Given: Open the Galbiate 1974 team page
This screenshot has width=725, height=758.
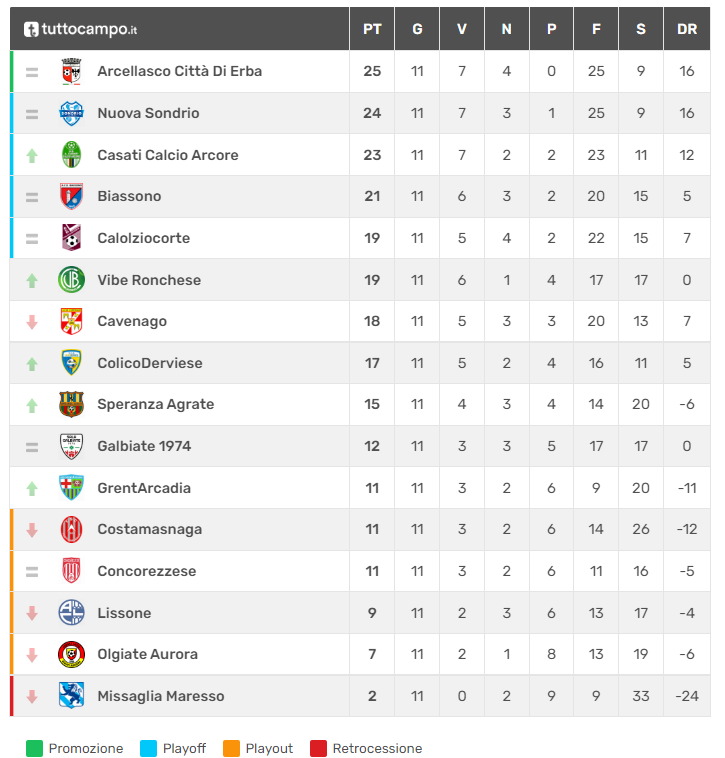Looking at the screenshot, I should coord(144,446).
